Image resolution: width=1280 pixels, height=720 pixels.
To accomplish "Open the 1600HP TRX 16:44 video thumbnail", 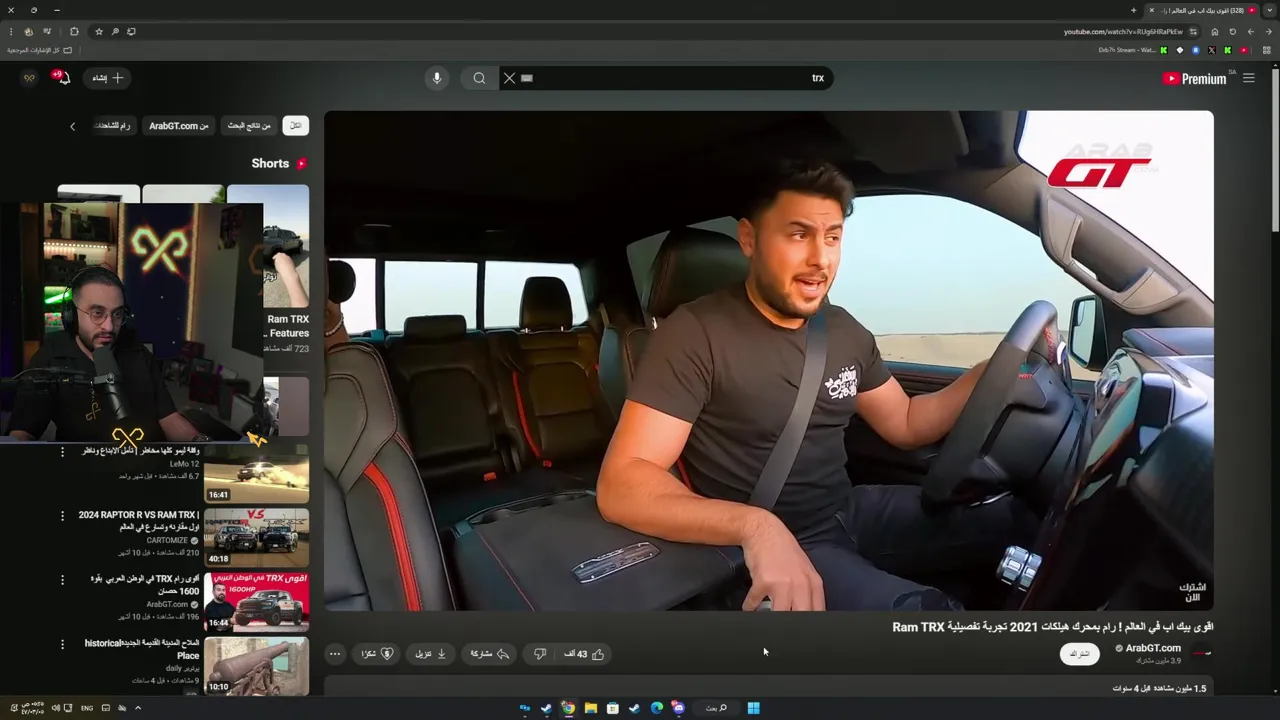I will tap(257, 602).
